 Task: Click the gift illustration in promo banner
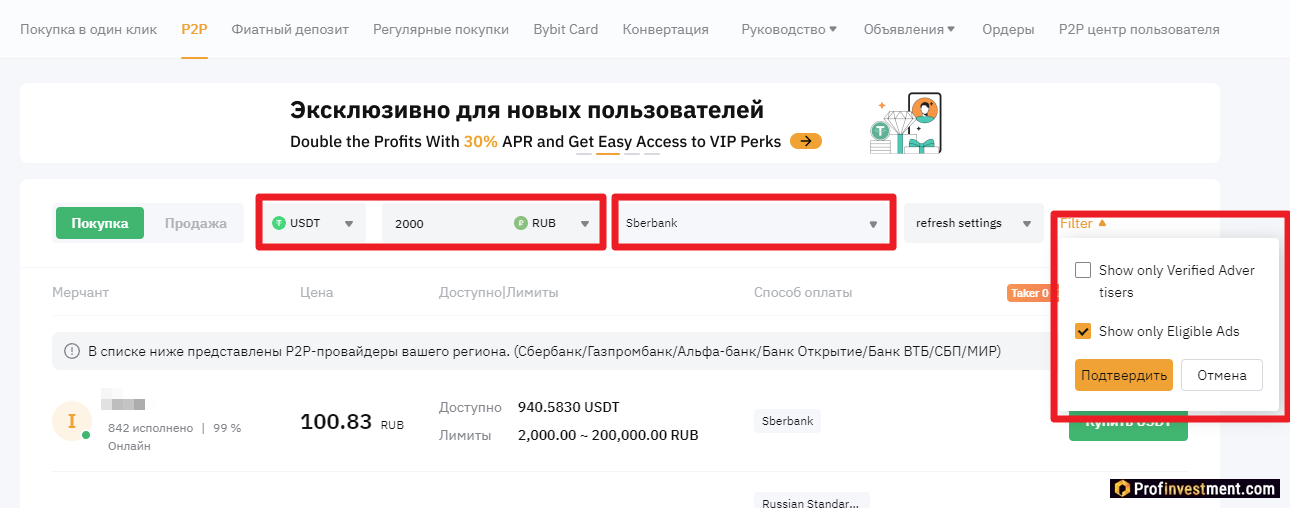tap(906, 124)
